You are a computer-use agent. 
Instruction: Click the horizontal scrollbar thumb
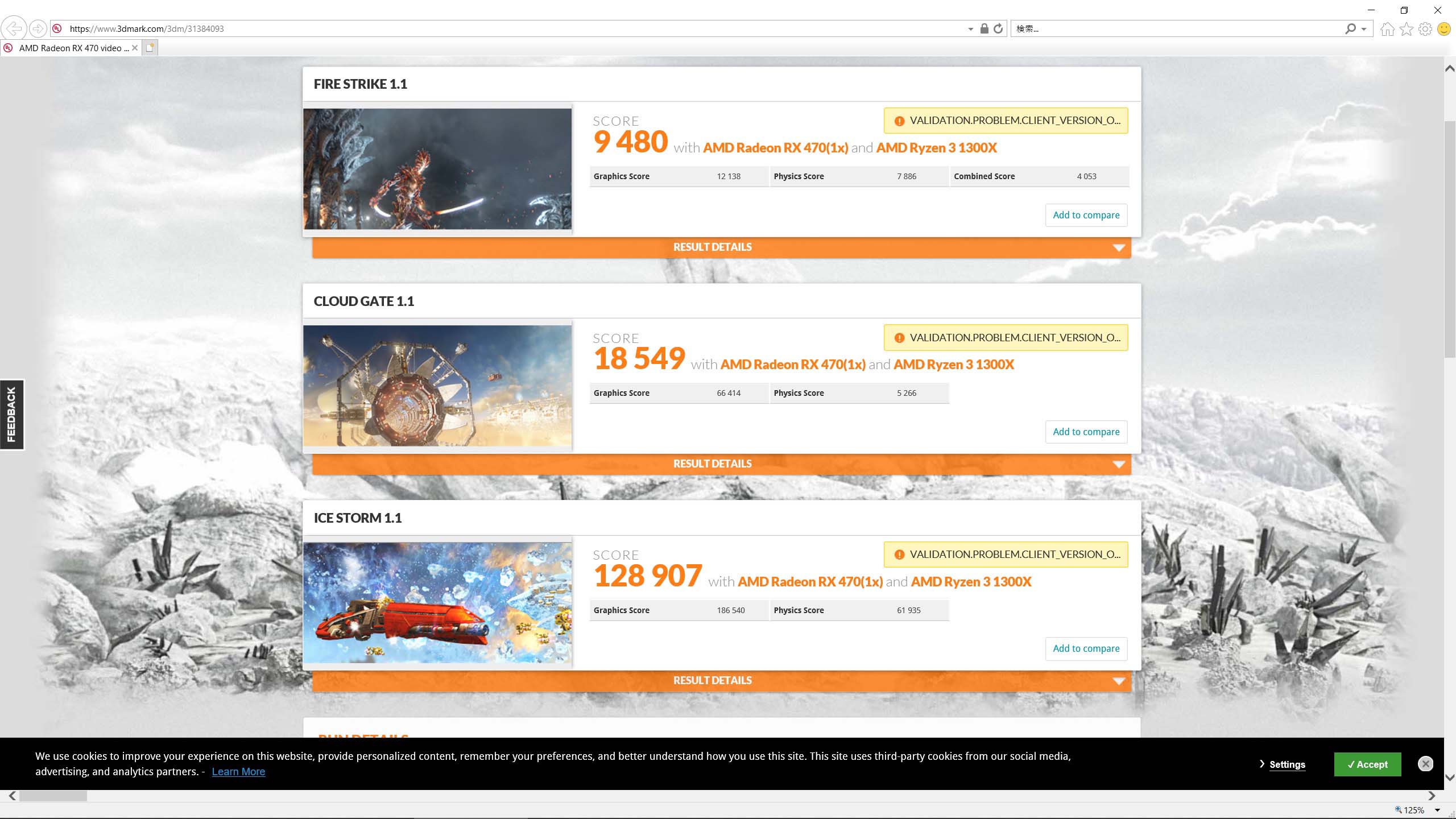(x=53, y=796)
